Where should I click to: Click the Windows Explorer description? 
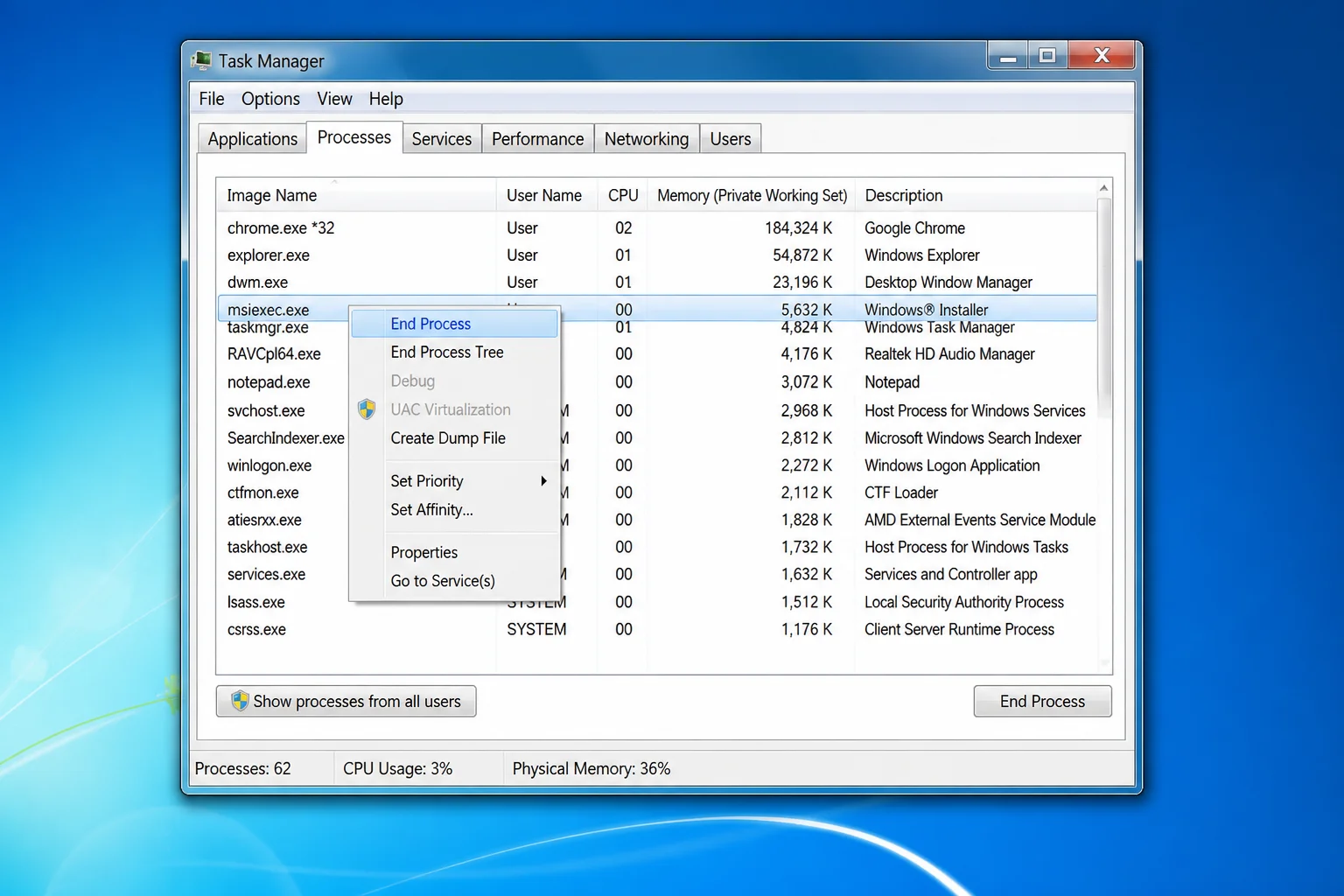921,255
